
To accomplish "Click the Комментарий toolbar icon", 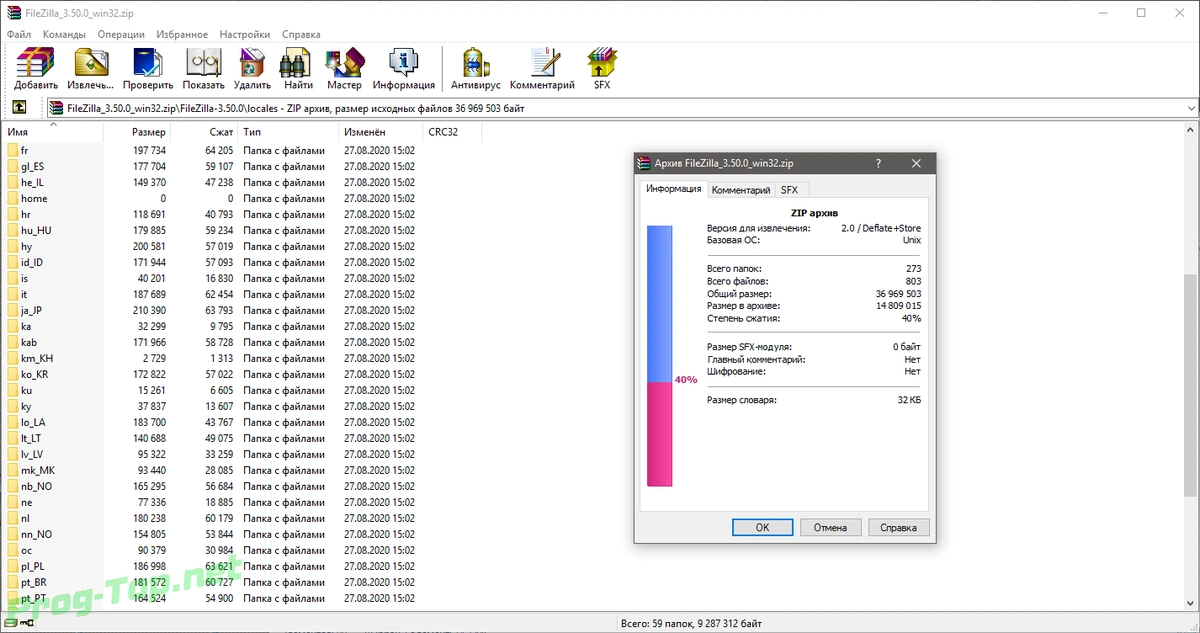I will [x=542, y=63].
